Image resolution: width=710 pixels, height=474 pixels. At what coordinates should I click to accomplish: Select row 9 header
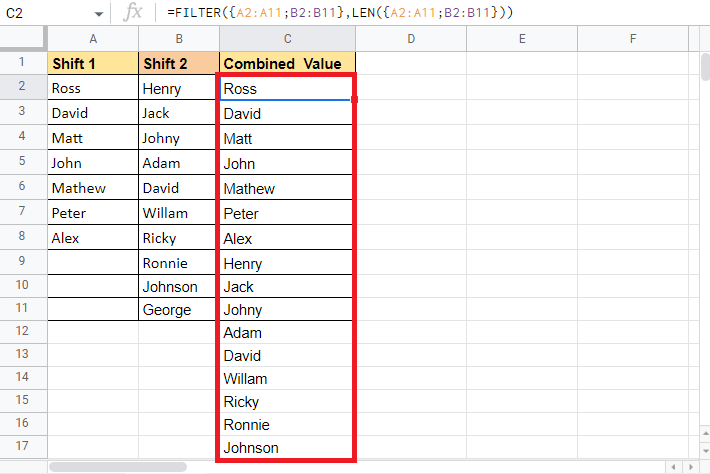tap(24, 261)
